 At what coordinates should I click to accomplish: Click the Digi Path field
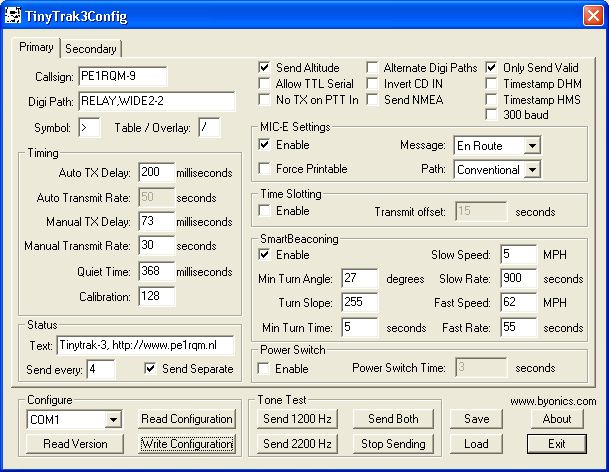tap(157, 101)
